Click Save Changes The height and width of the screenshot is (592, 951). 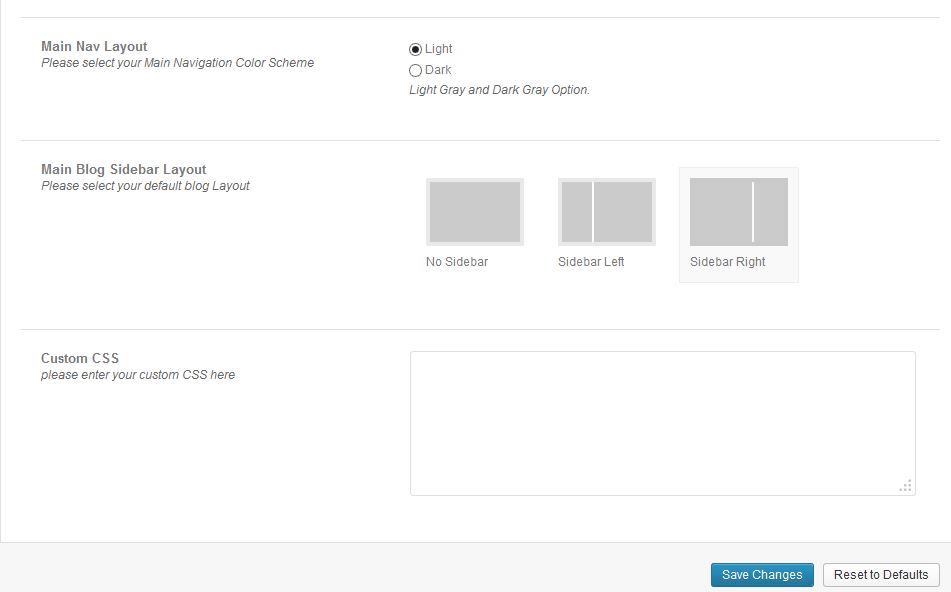point(762,575)
